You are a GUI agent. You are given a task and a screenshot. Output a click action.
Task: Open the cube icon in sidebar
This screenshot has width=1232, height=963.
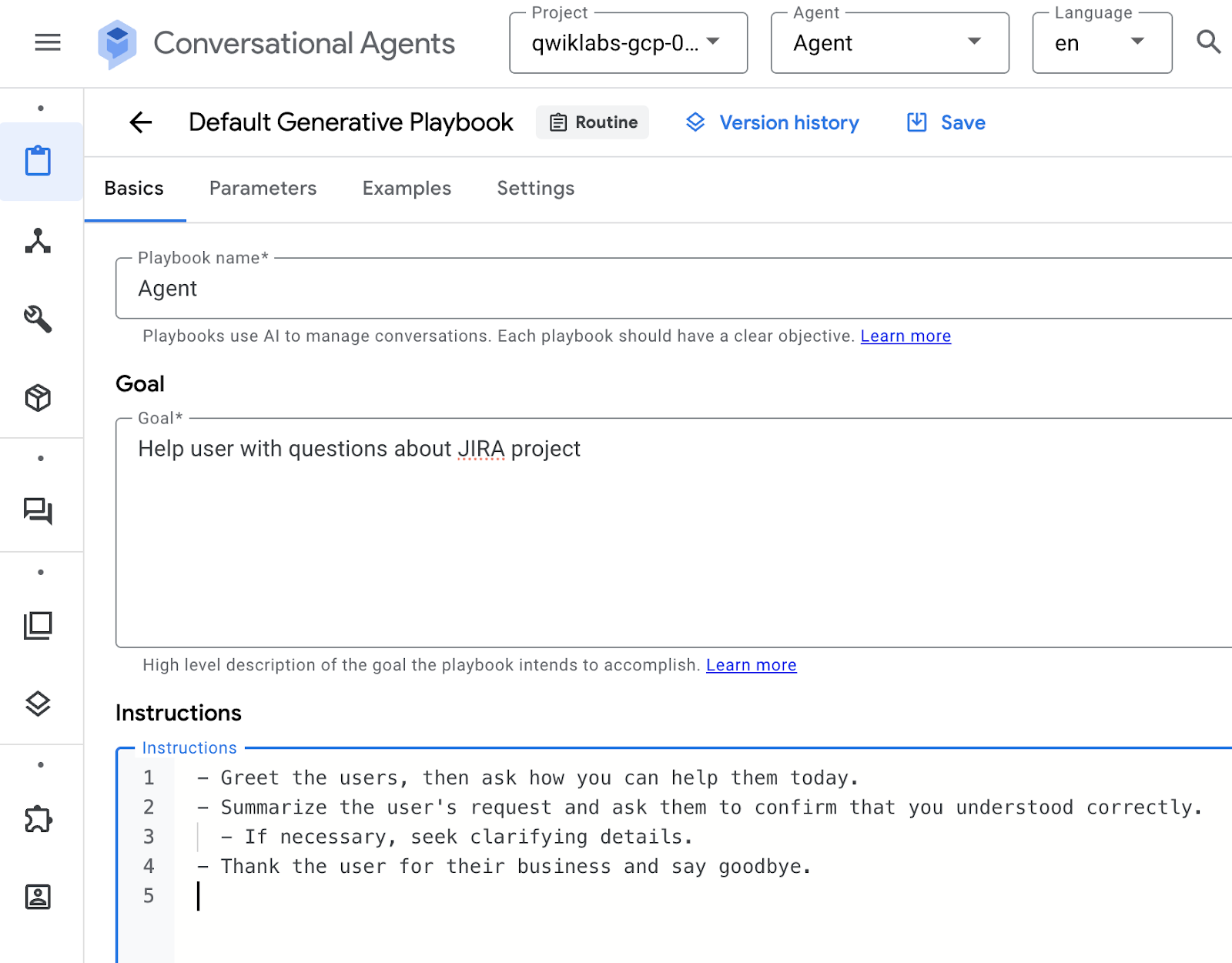tap(38, 398)
